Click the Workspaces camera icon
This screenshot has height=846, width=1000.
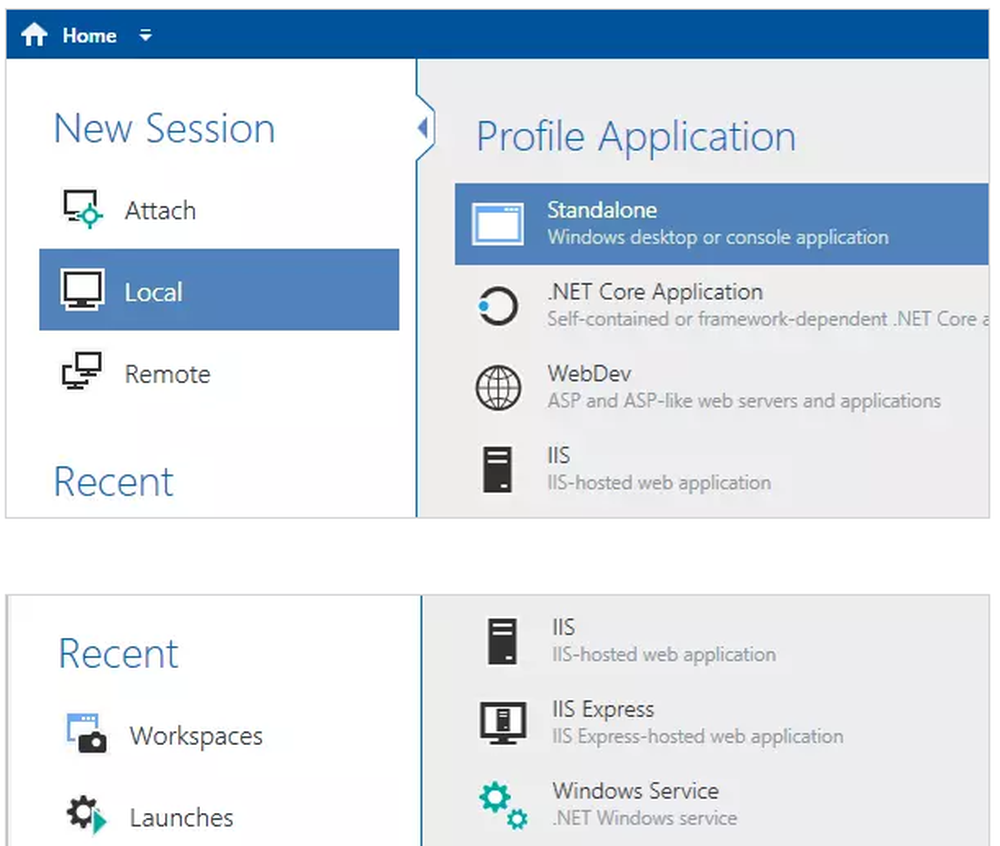(87, 734)
